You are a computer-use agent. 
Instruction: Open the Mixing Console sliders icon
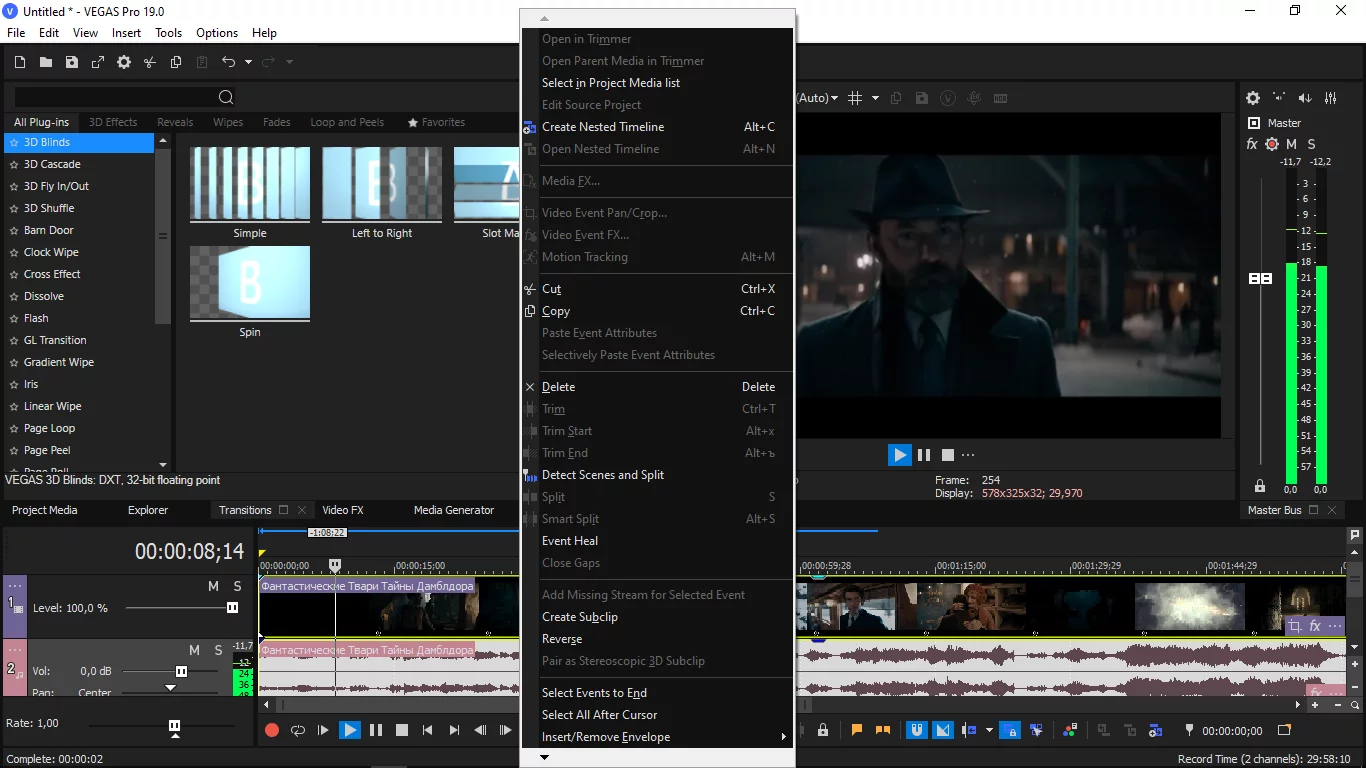click(x=1331, y=98)
